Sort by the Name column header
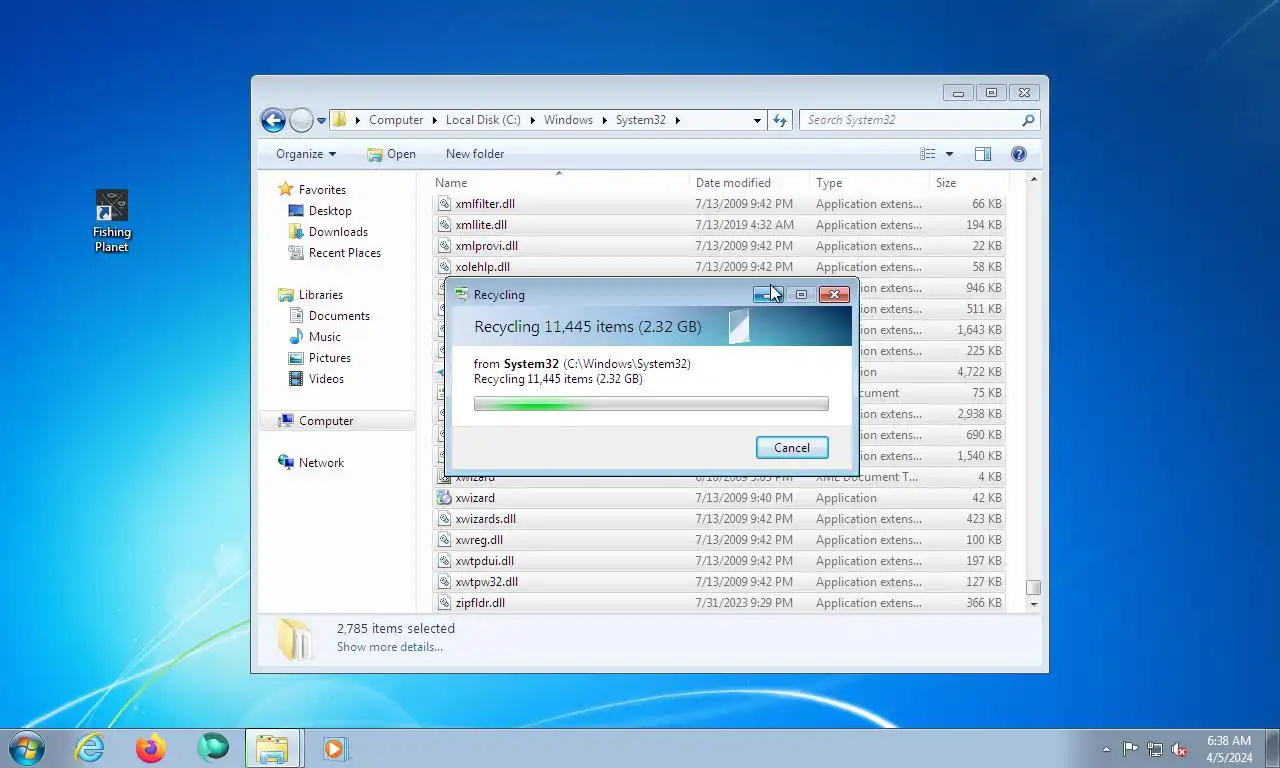This screenshot has width=1280, height=768. [x=560, y=183]
